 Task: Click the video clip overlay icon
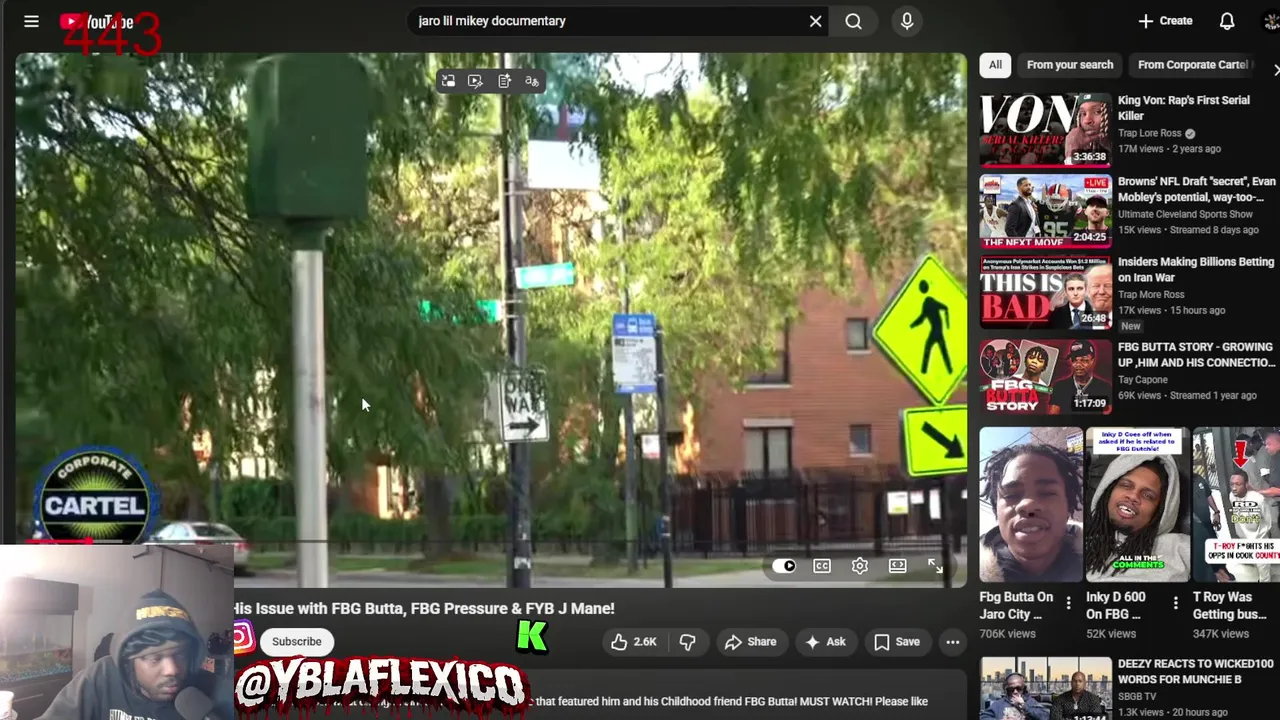[476, 81]
